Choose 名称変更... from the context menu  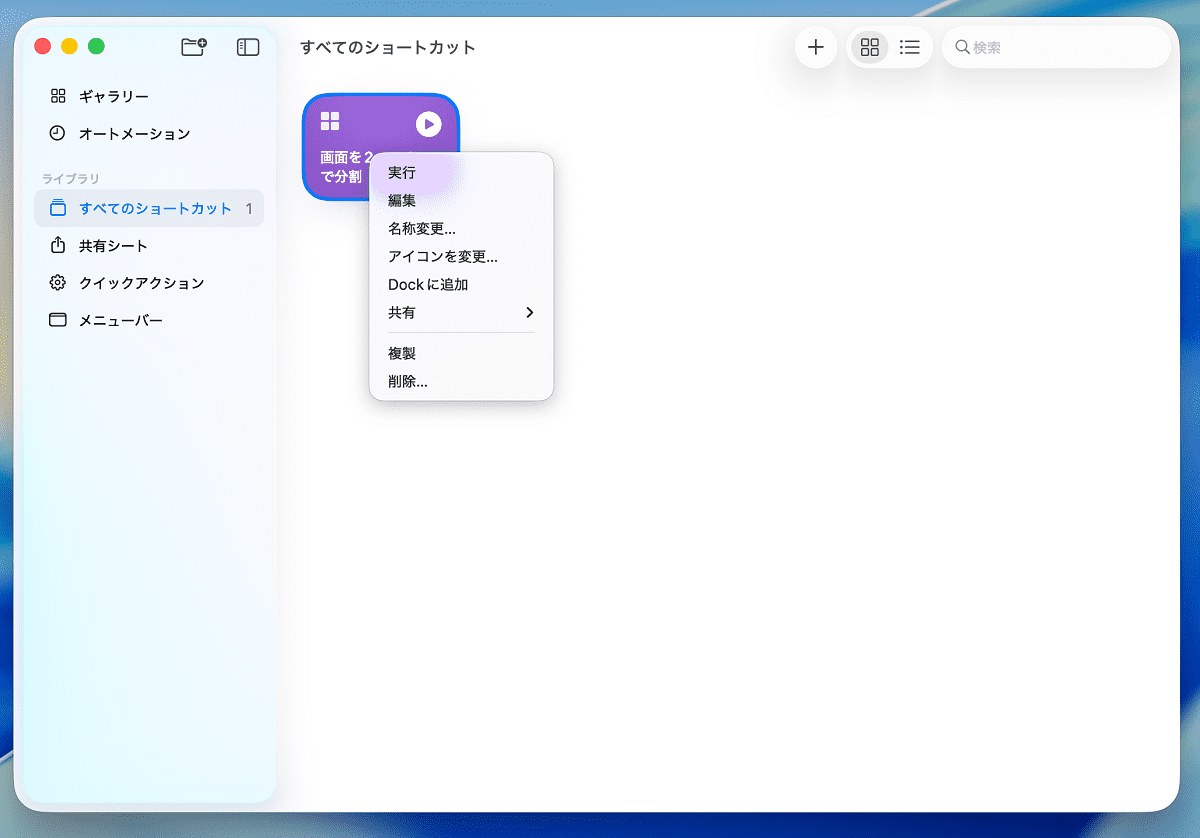pyautogui.click(x=461, y=228)
